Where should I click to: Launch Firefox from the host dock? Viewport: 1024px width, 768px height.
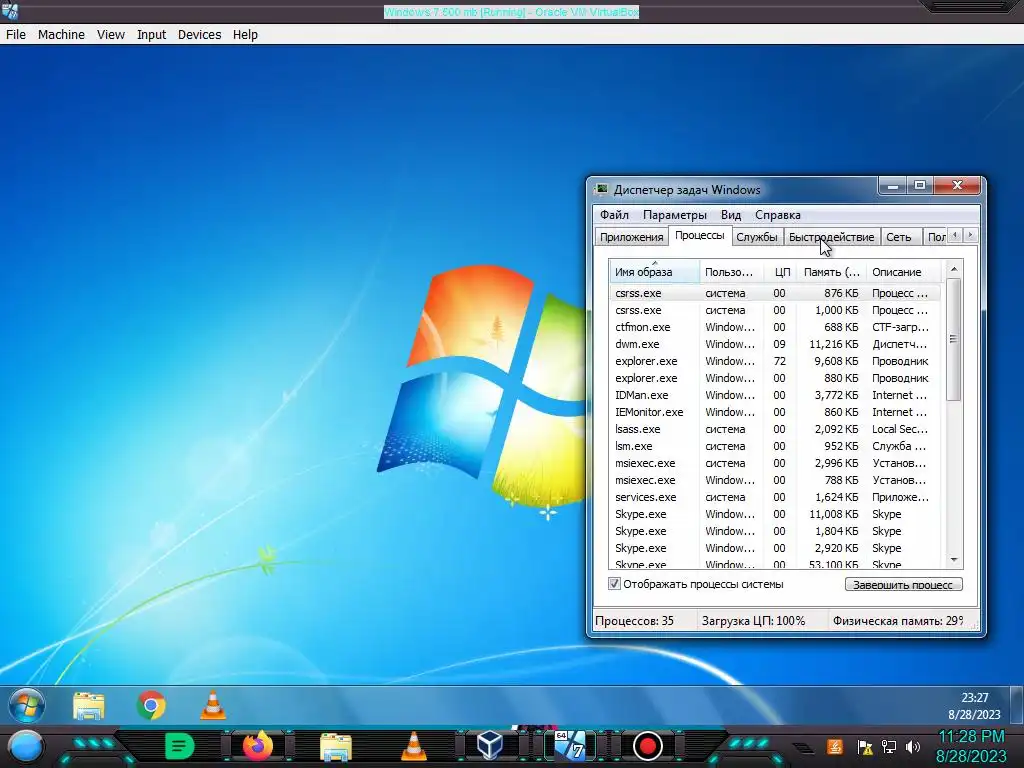tap(257, 746)
